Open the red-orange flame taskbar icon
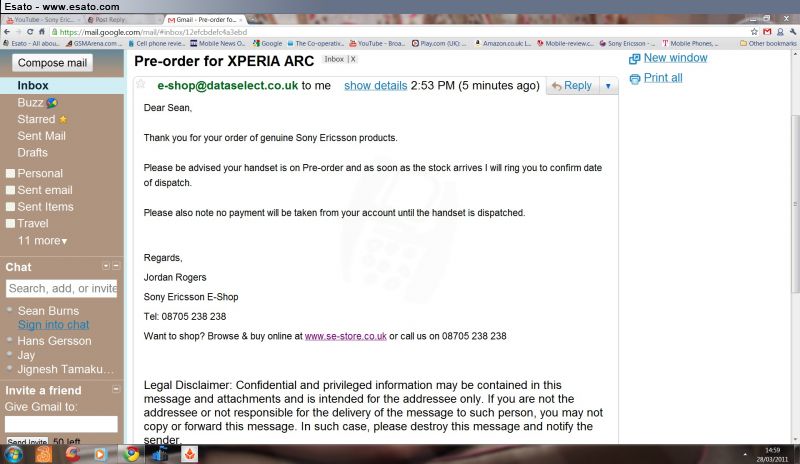This screenshot has height=464, width=800. [x=190, y=454]
